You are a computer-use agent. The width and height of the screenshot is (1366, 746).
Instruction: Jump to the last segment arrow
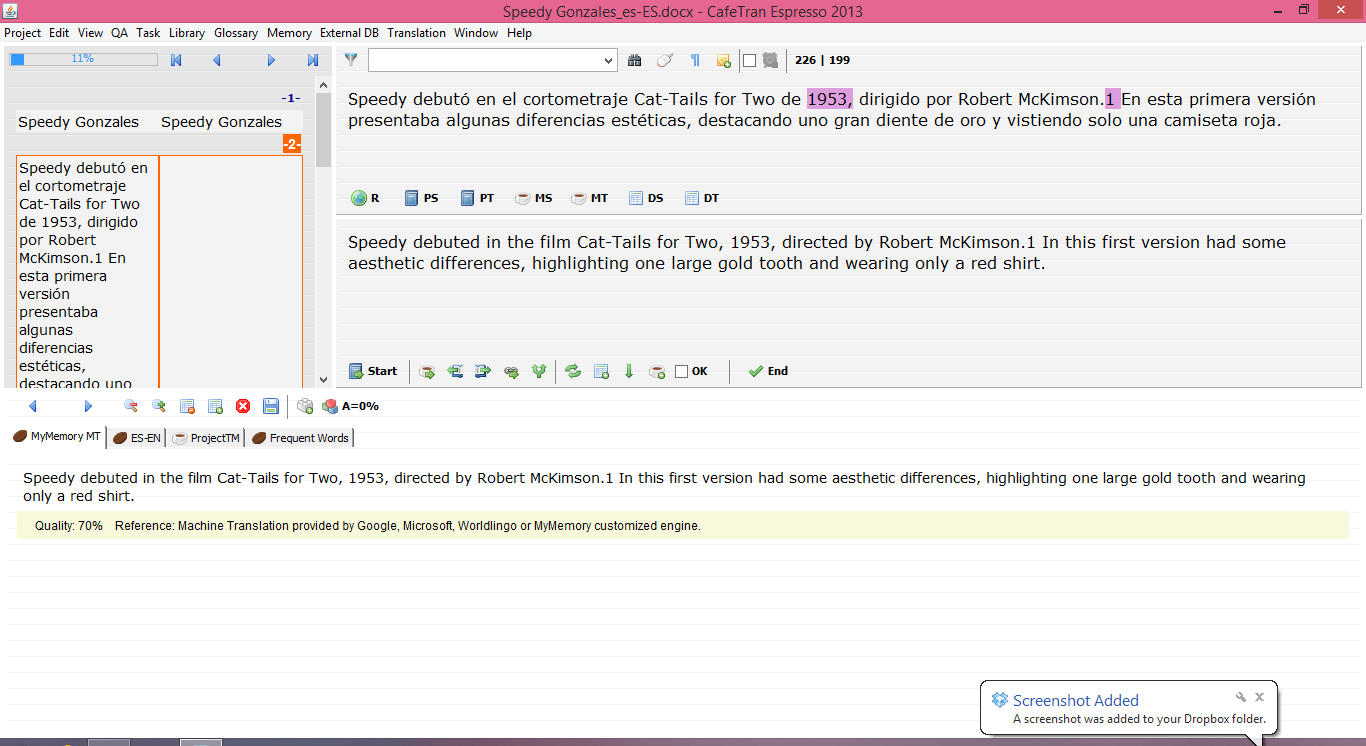(x=313, y=60)
